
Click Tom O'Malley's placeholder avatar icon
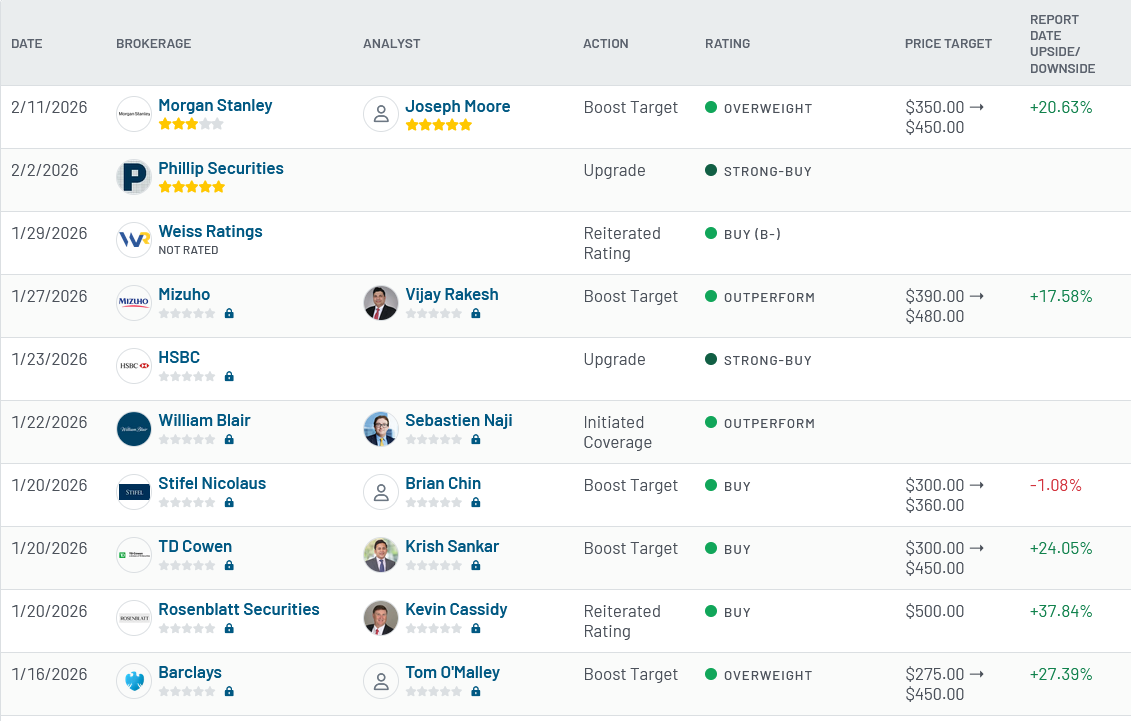pos(381,681)
